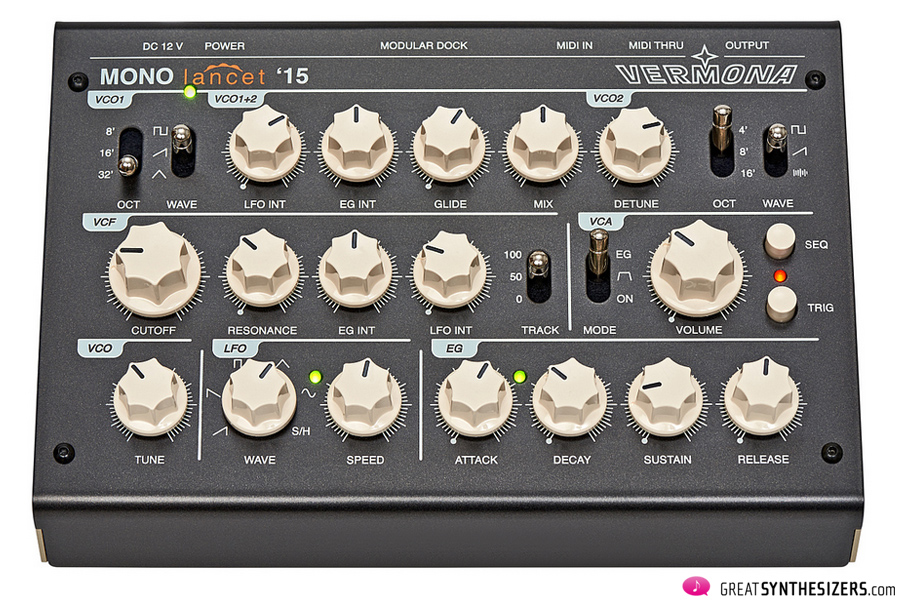900x600 pixels.
Task: Click the MIDI IN label
Action: (574, 45)
